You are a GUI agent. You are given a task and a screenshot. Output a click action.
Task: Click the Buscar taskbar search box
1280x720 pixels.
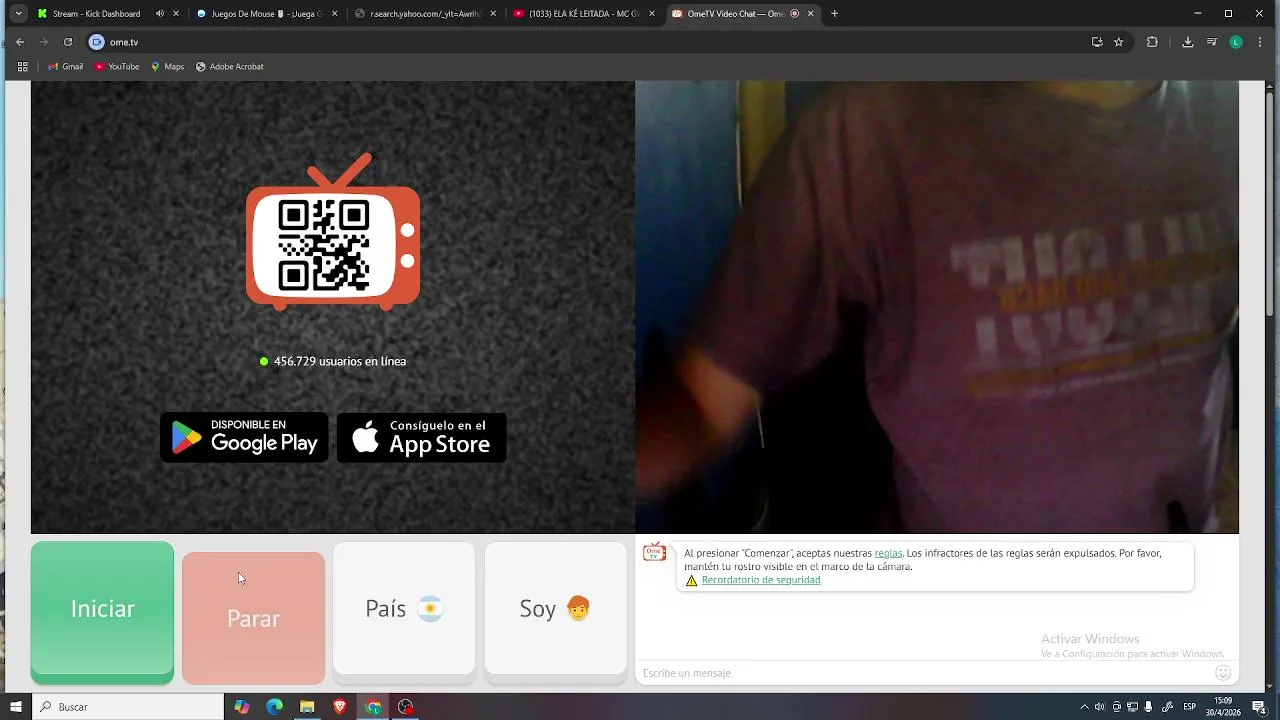(x=128, y=707)
